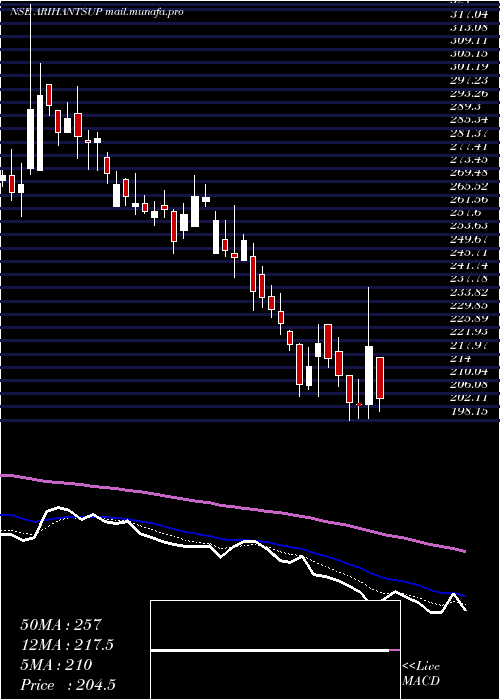500x700 pixels.
Task: Click the 317.04 price axis label
Action: [x=469, y=15]
